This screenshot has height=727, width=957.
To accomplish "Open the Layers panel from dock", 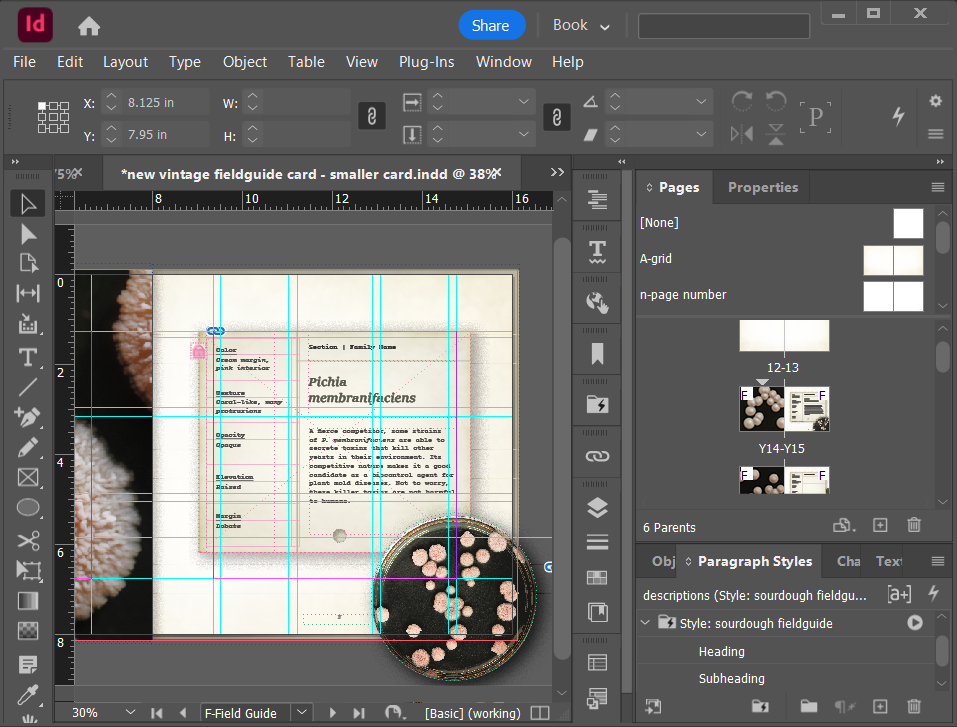I will pyautogui.click(x=597, y=508).
